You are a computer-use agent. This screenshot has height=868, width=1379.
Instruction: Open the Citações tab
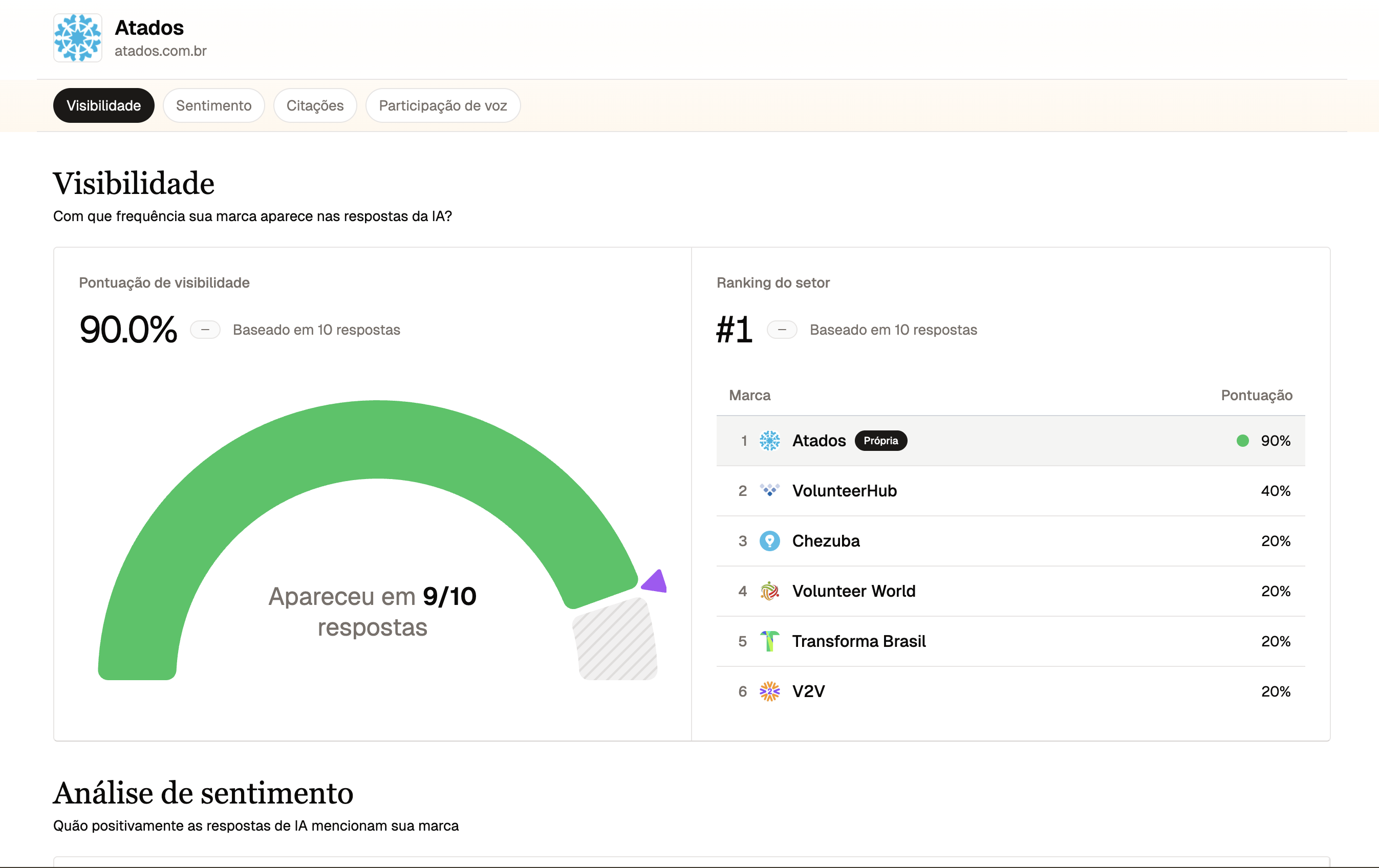click(x=315, y=105)
